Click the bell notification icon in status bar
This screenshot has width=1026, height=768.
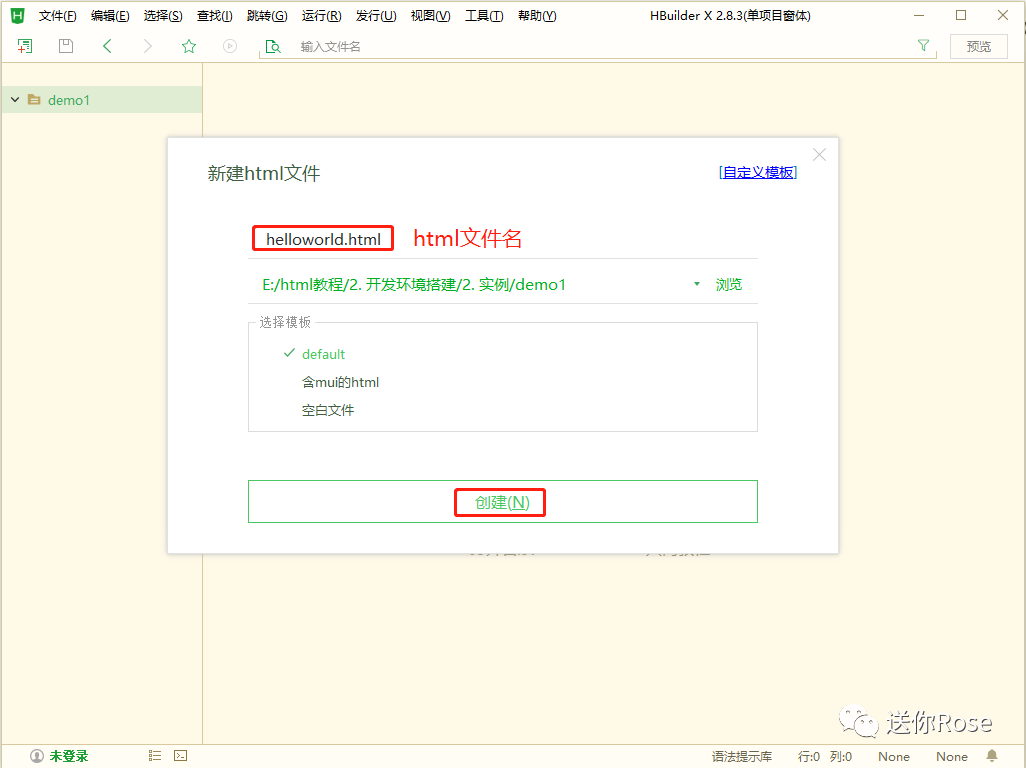pyautogui.click(x=990, y=757)
